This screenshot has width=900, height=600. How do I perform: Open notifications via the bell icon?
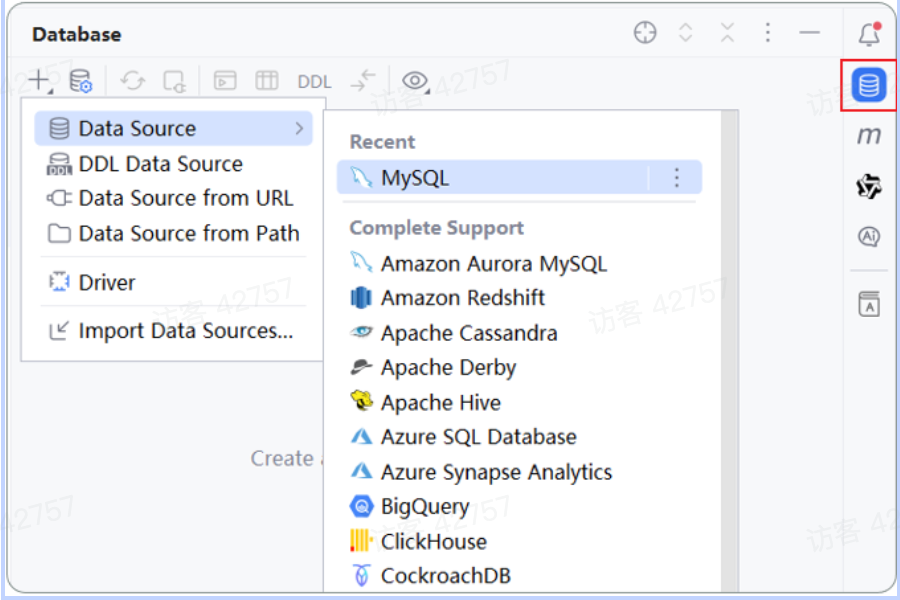tap(869, 35)
